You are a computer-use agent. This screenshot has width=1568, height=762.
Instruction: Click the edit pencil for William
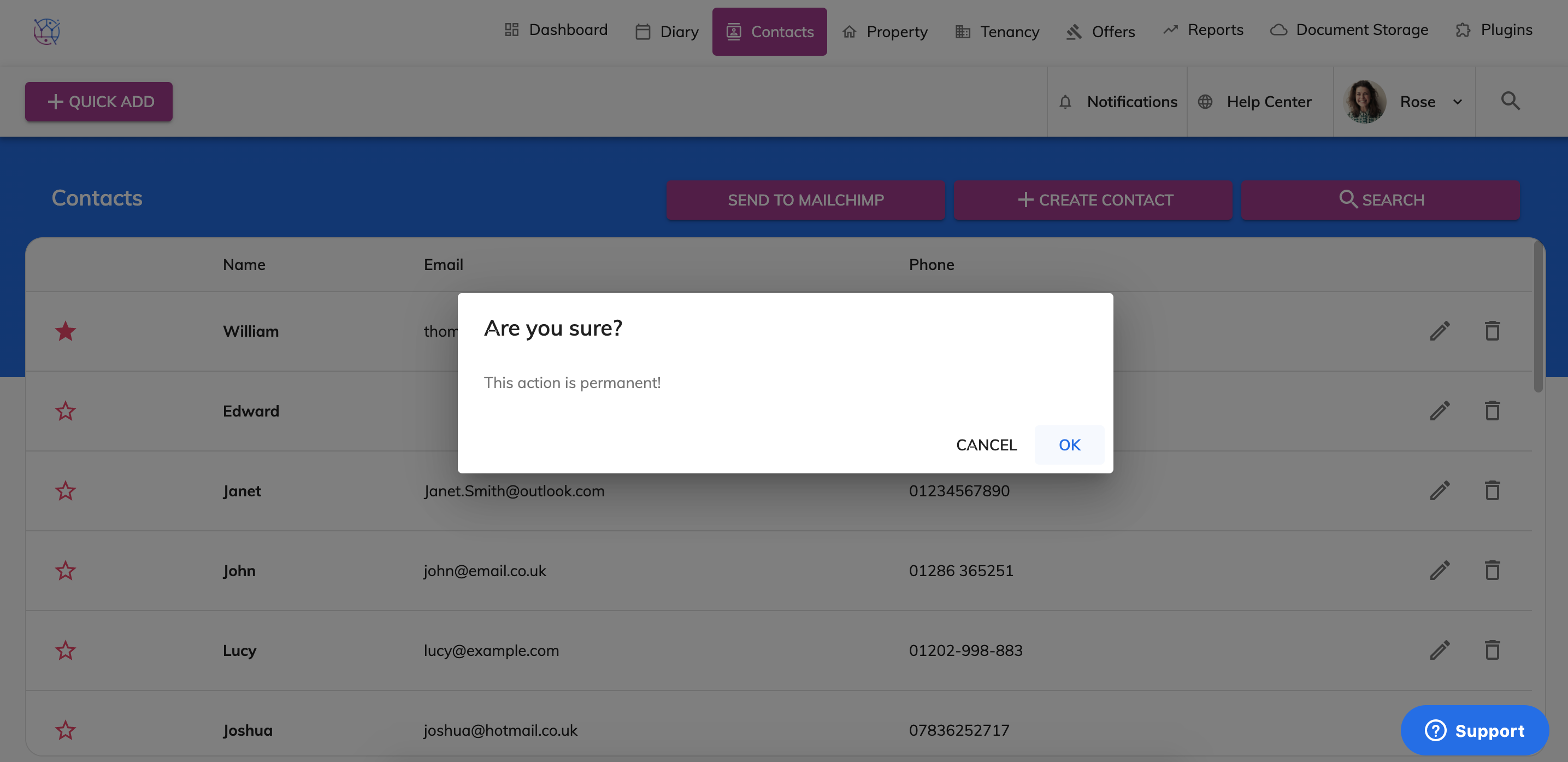click(x=1440, y=331)
